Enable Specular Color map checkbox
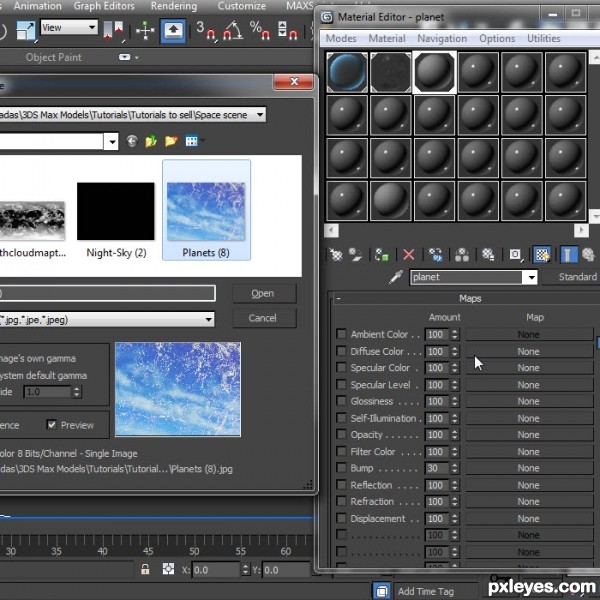This screenshot has width=600, height=600. pyautogui.click(x=341, y=367)
